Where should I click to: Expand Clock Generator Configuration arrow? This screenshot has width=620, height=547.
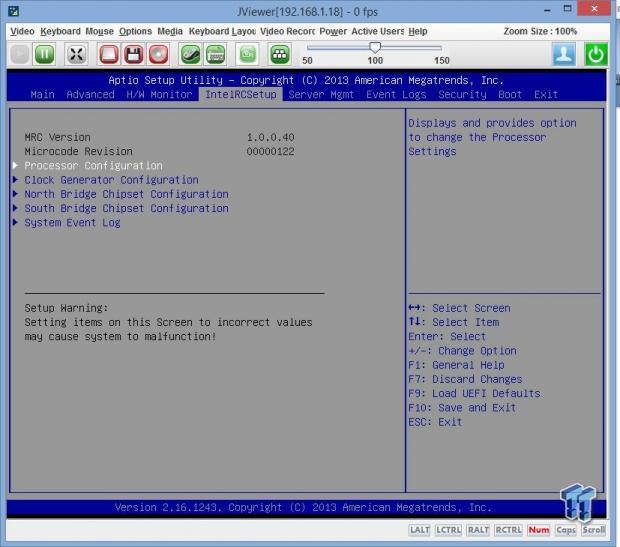point(15,180)
